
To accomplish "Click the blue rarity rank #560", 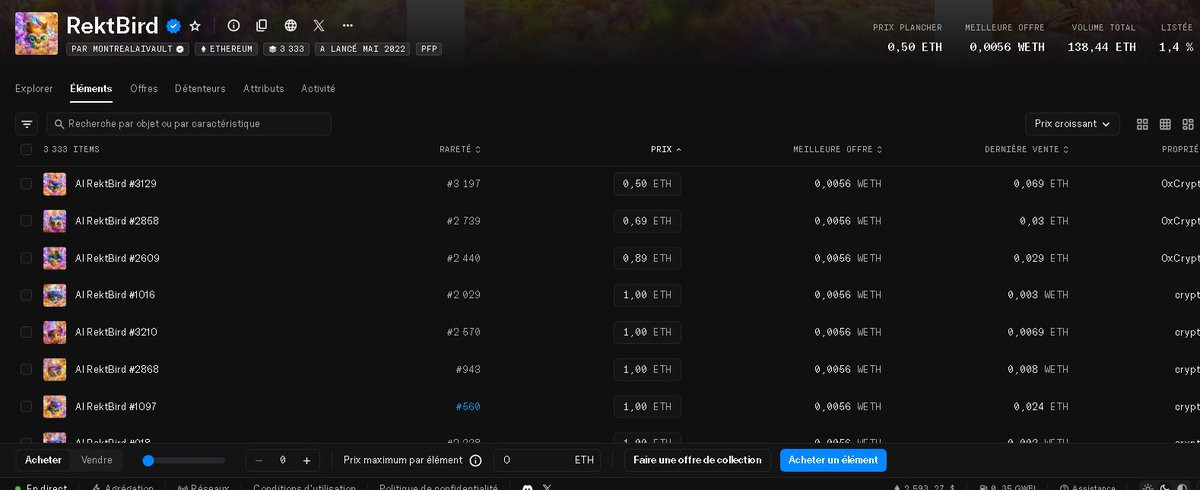I will 468,407.
